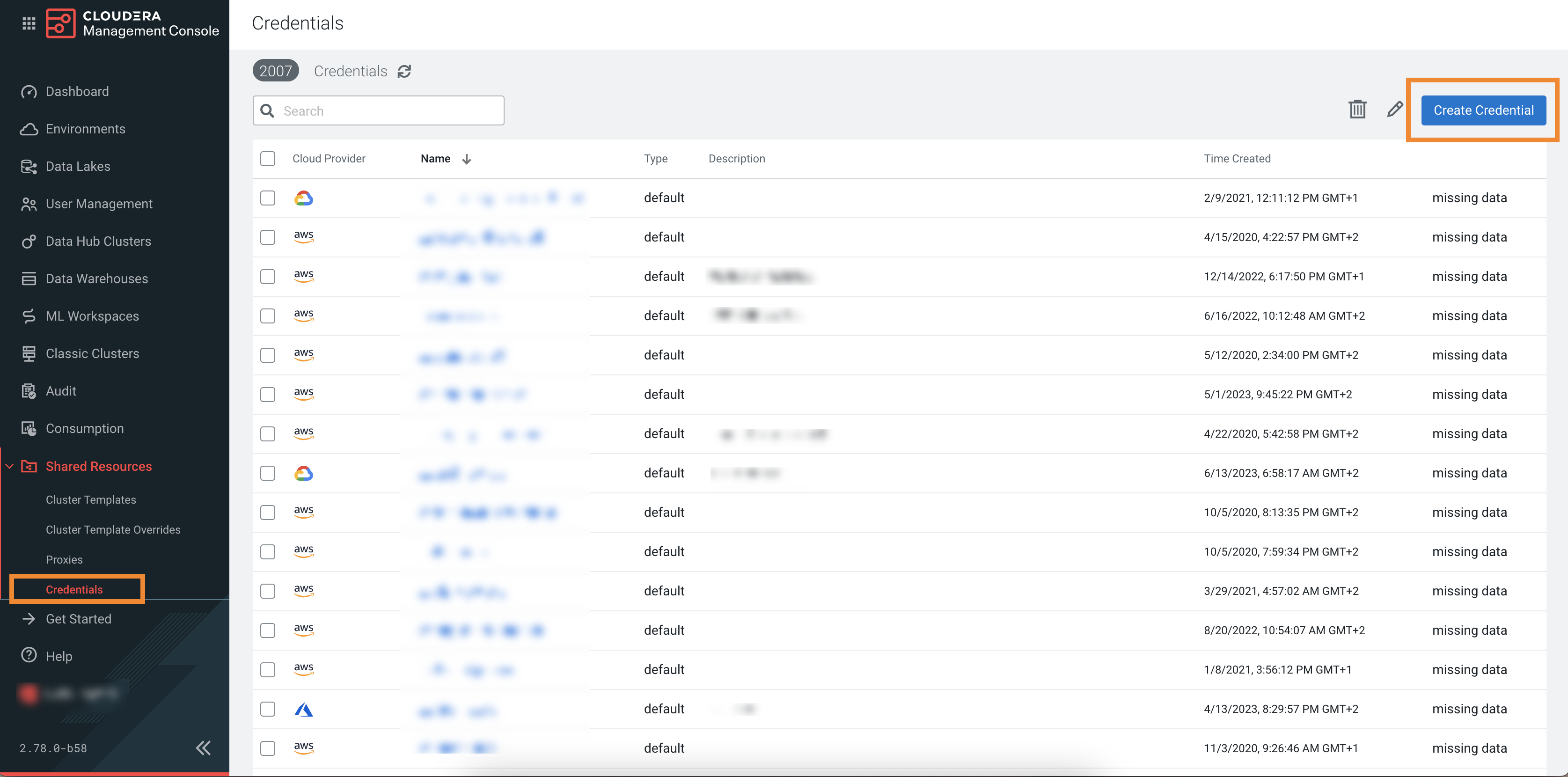Click into the Search field
The height and width of the screenshot is (777, 1568).
click(x=389, y=111)
